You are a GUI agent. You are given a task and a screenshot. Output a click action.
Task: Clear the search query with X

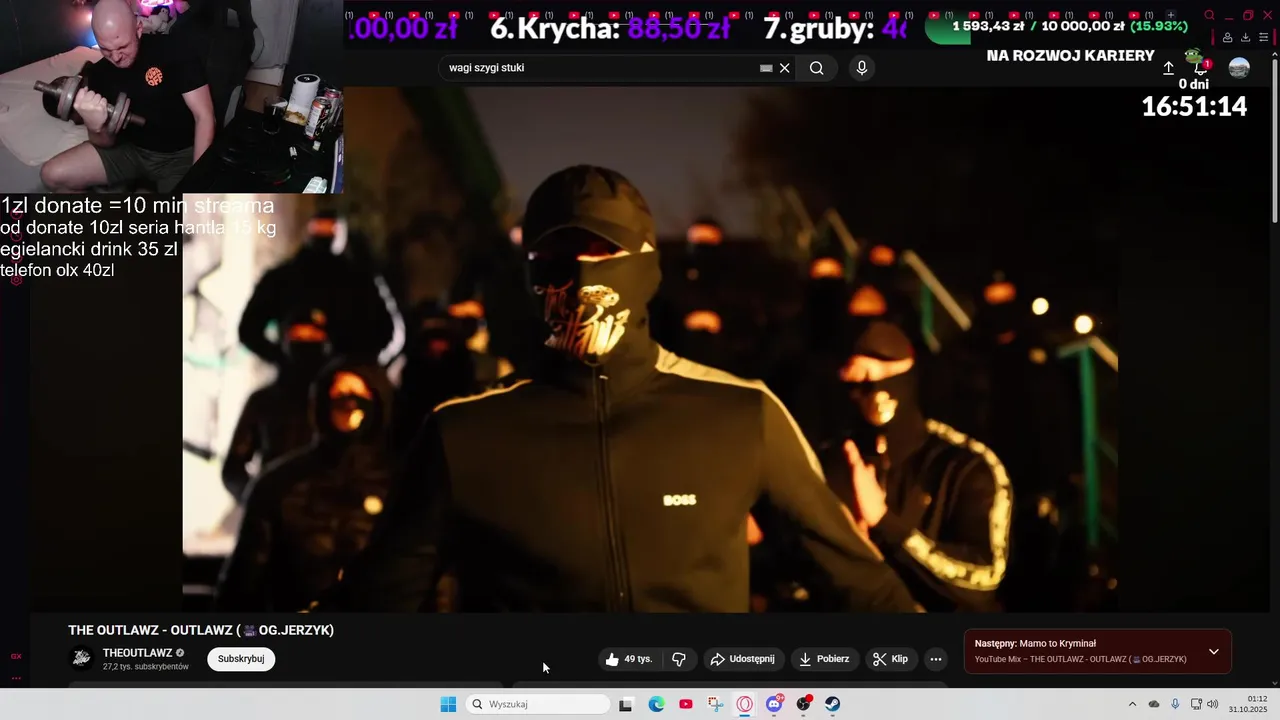coord(785,68)
